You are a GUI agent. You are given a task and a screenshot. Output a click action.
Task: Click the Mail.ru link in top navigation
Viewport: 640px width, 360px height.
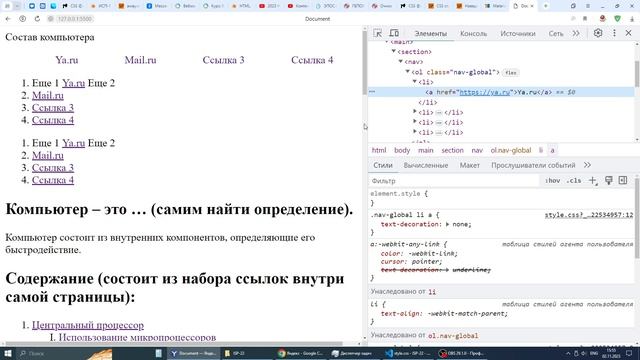[x=140, y=60]
